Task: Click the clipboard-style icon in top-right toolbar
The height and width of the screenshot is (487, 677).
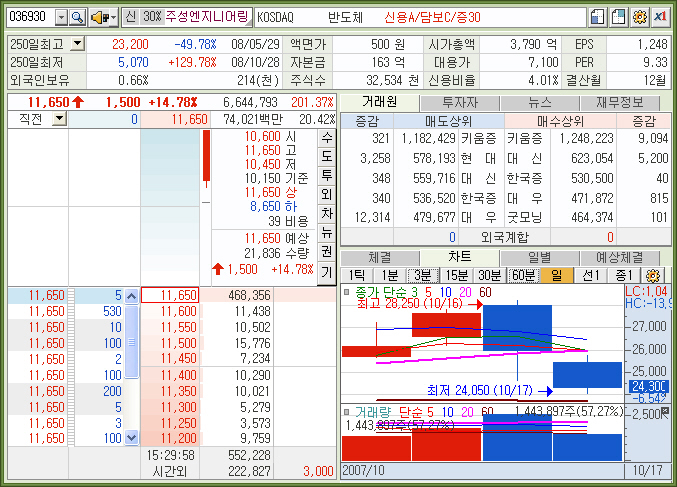Action: [618, 17]
